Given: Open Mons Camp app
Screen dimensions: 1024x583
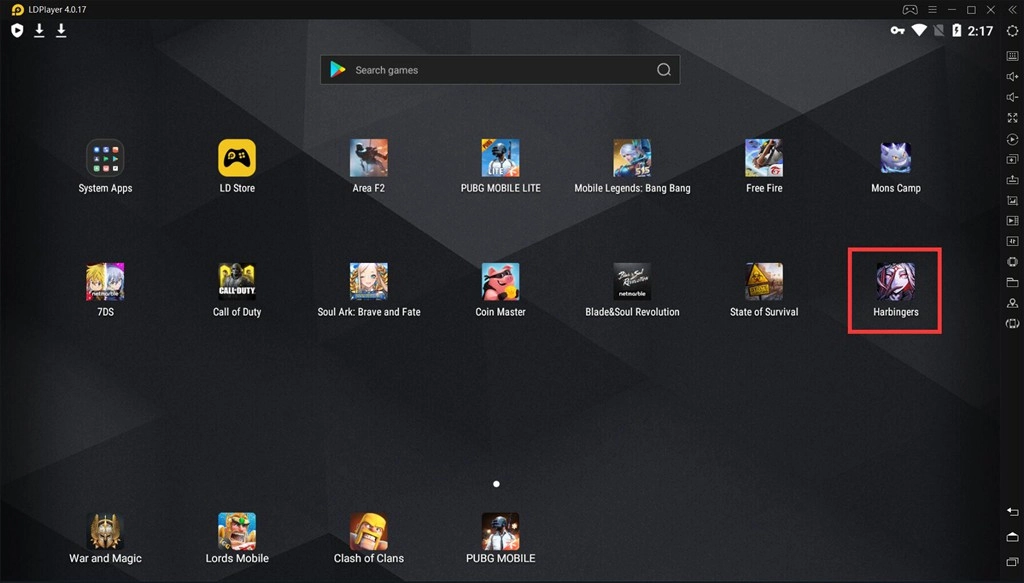Looking at the screenshot, I should [x=895, y=158].
